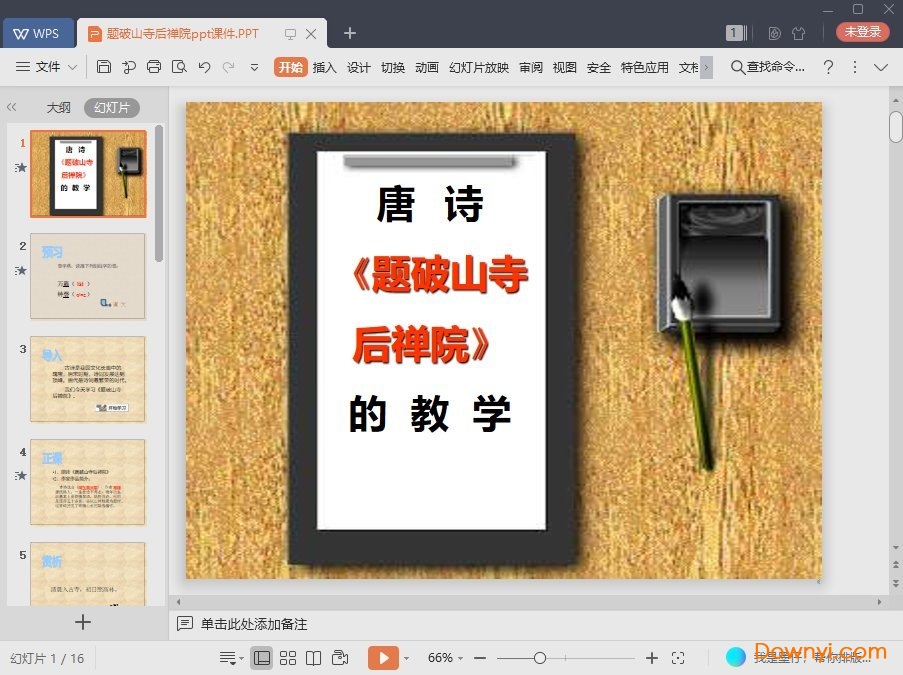Expand the 文件 menu dropdown
The width and height of the screenshot is (903, 675).
click(47, 67)
